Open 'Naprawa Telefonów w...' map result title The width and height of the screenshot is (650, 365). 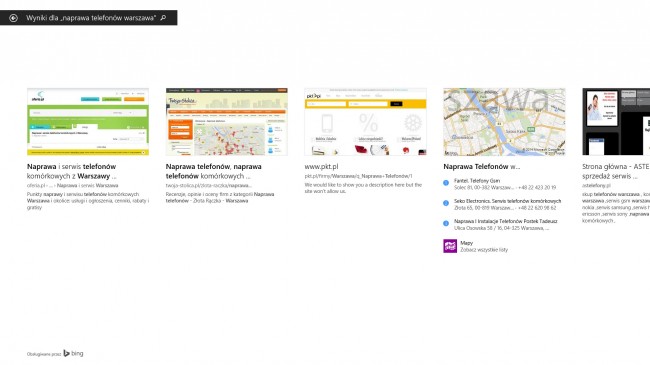click(x=482, y=167)
